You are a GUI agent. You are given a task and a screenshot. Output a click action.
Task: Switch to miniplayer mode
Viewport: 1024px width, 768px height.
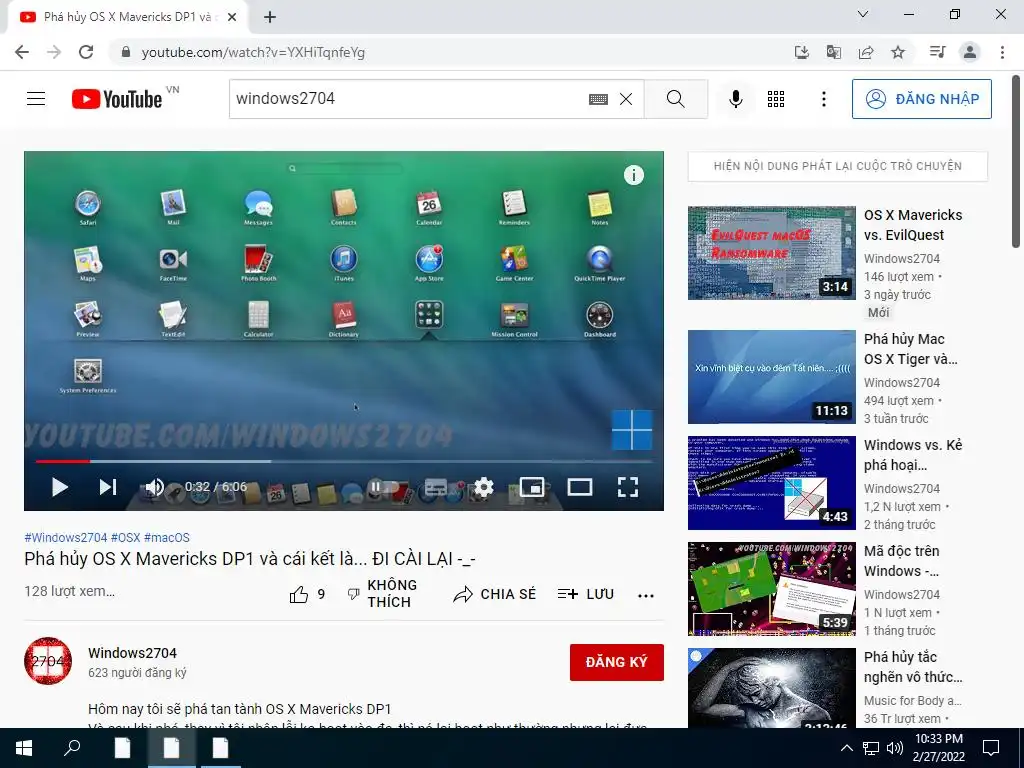pyautogui.click(x=532, y=487)
